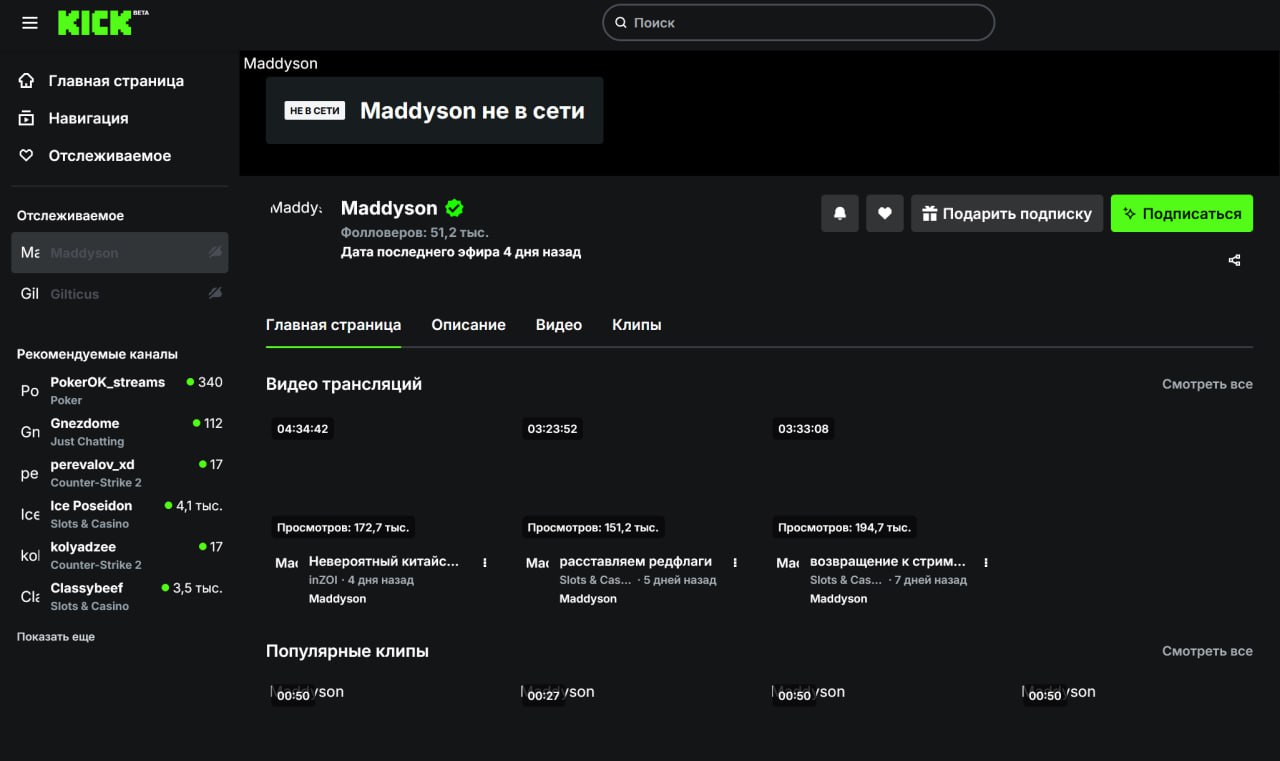Click PokerOK_streams avatar in recommended list
Image resolution: width=1280 pixels, height=761 pixels.
pos(30,391)
